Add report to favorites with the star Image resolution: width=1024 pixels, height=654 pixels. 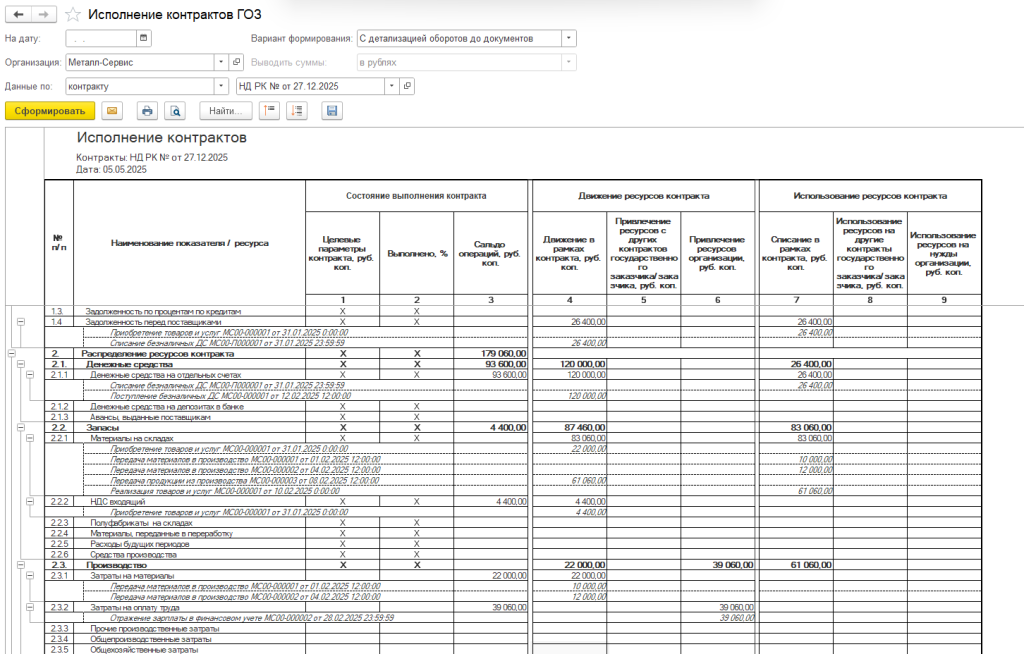tap(73, 14)
